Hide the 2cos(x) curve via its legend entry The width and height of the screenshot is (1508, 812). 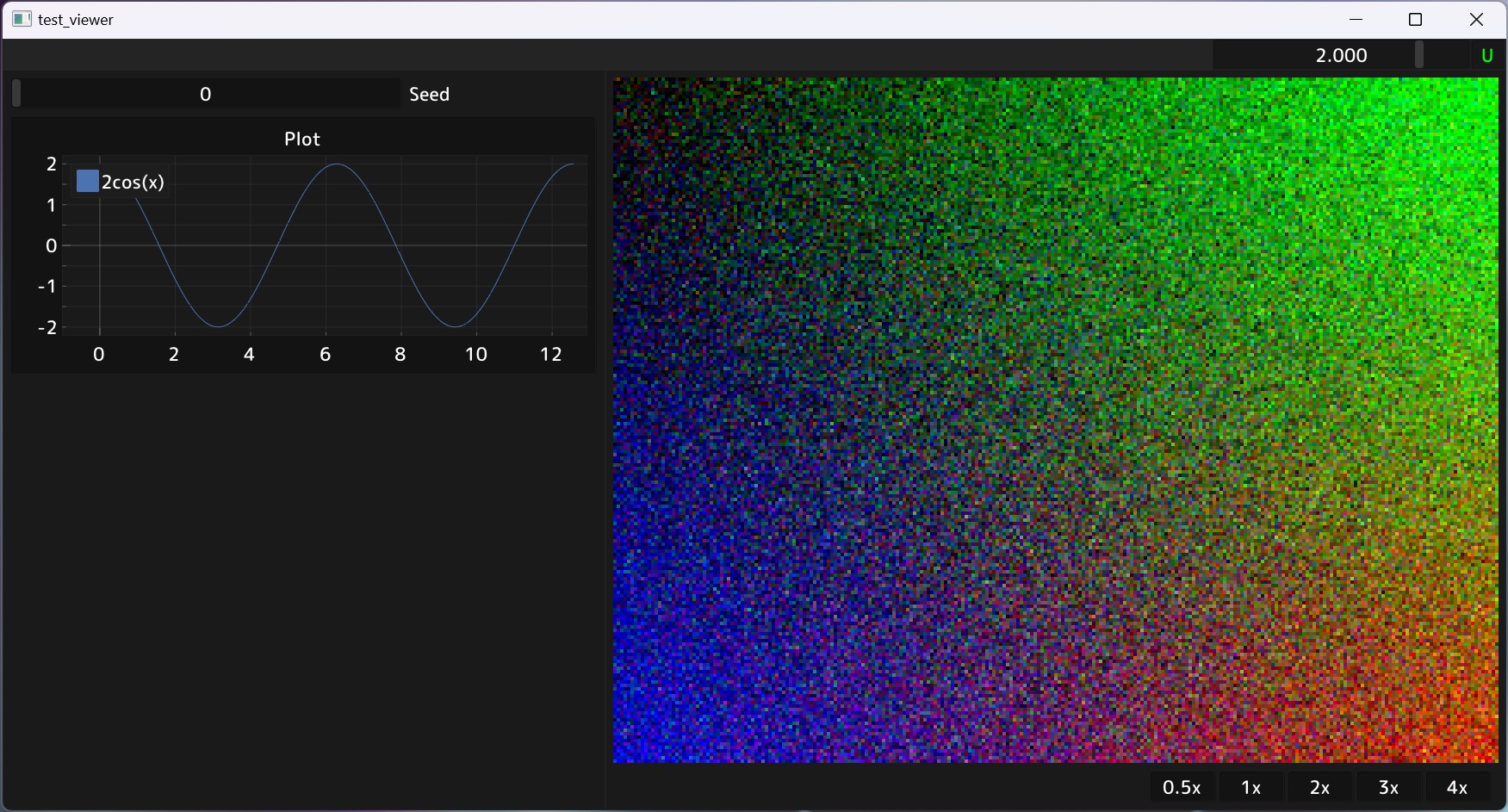pos(131,181)
